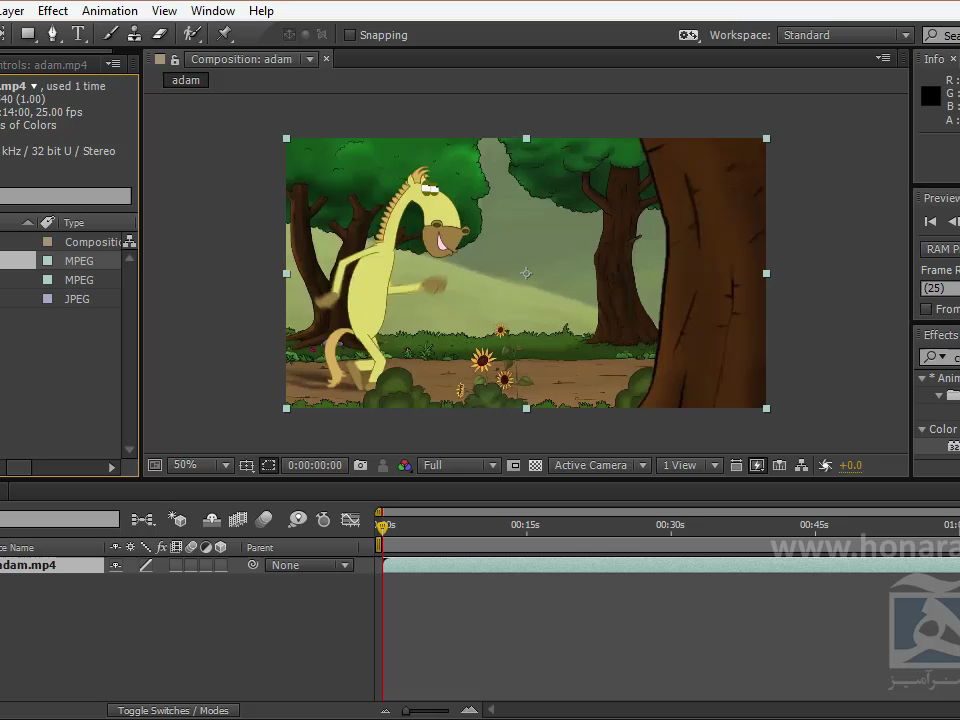Screen dimensions: 960x720
Task: Take a snapshot with the camera icon
Action: coord(361,465)
